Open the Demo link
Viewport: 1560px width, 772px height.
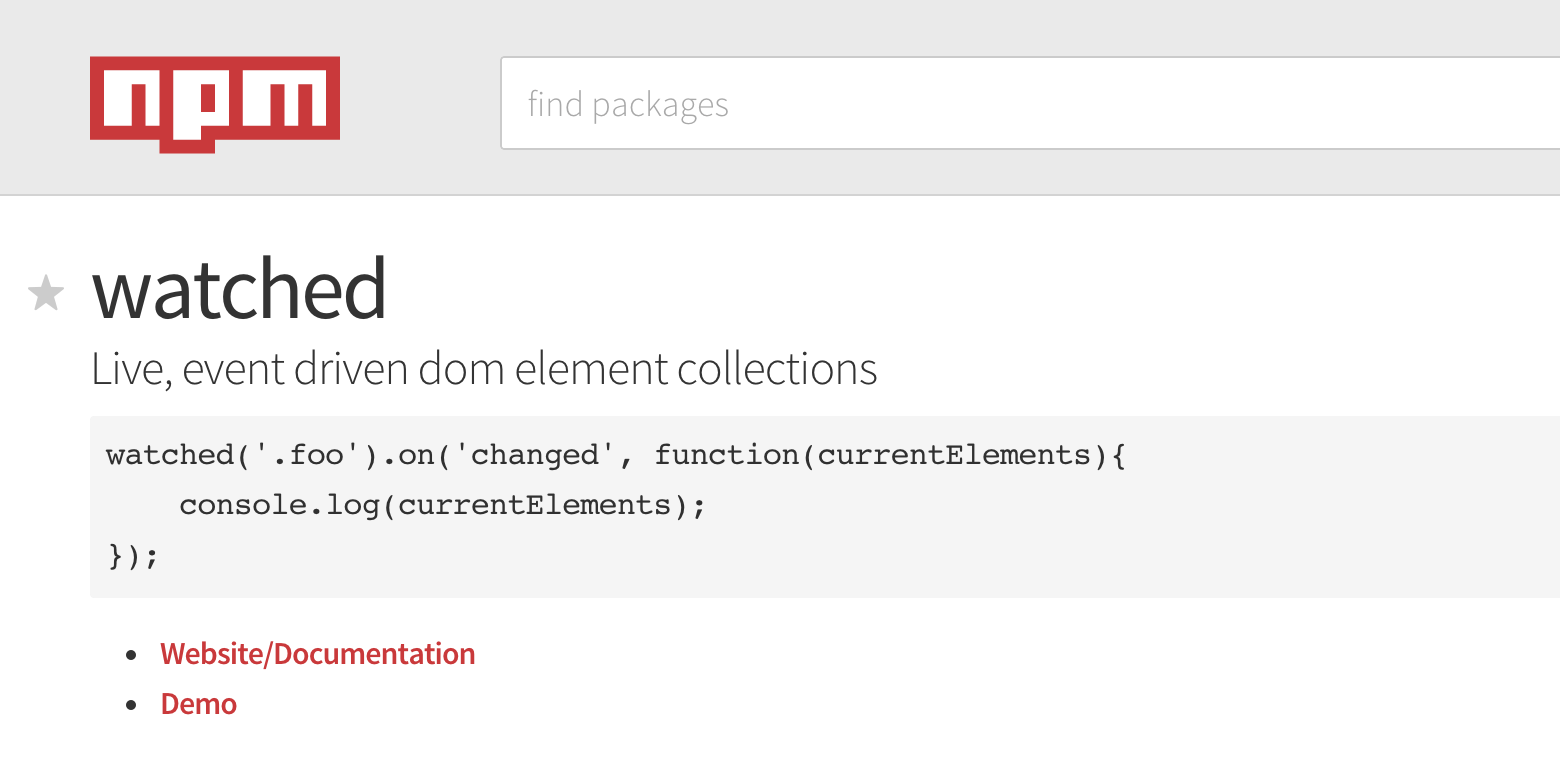pyautogui.click(x=199, y=704)
